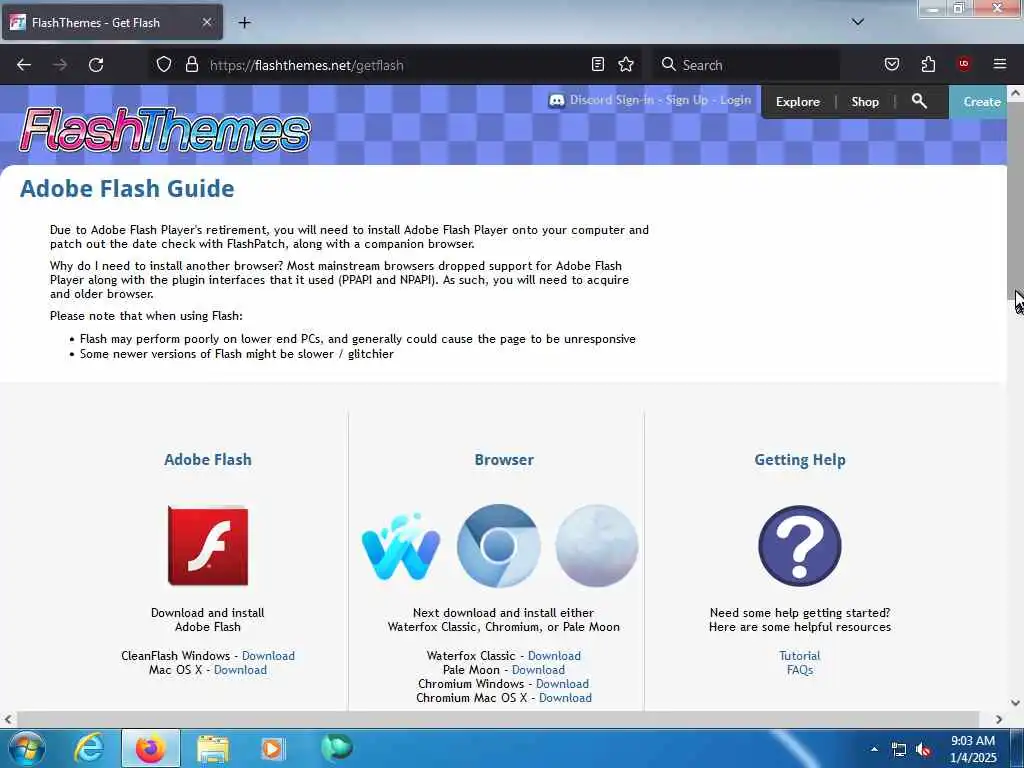
Task: Click horizontal scrollbar right arrow
Action: tap(999, 719)
